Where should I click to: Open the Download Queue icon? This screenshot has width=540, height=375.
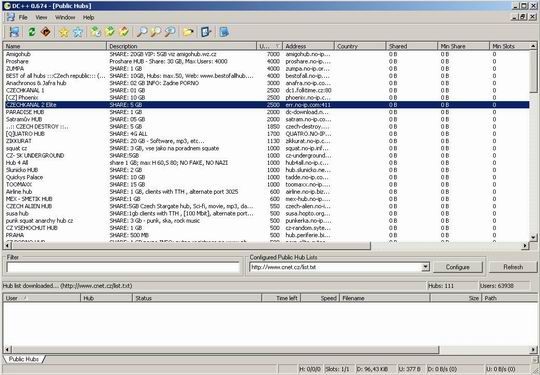95,32
